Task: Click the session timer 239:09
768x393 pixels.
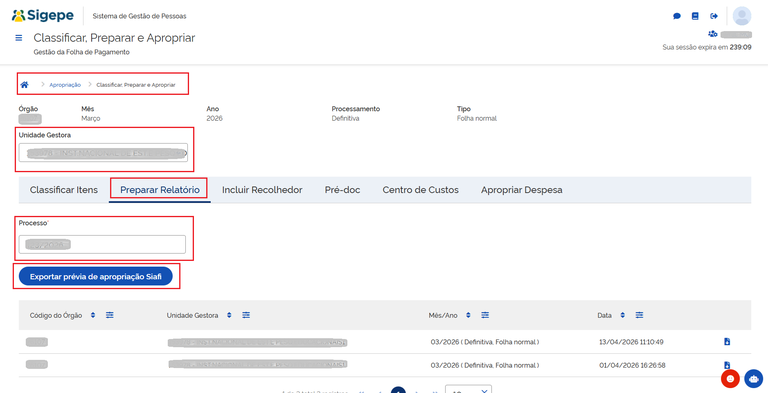Action: tap(741, 48)
